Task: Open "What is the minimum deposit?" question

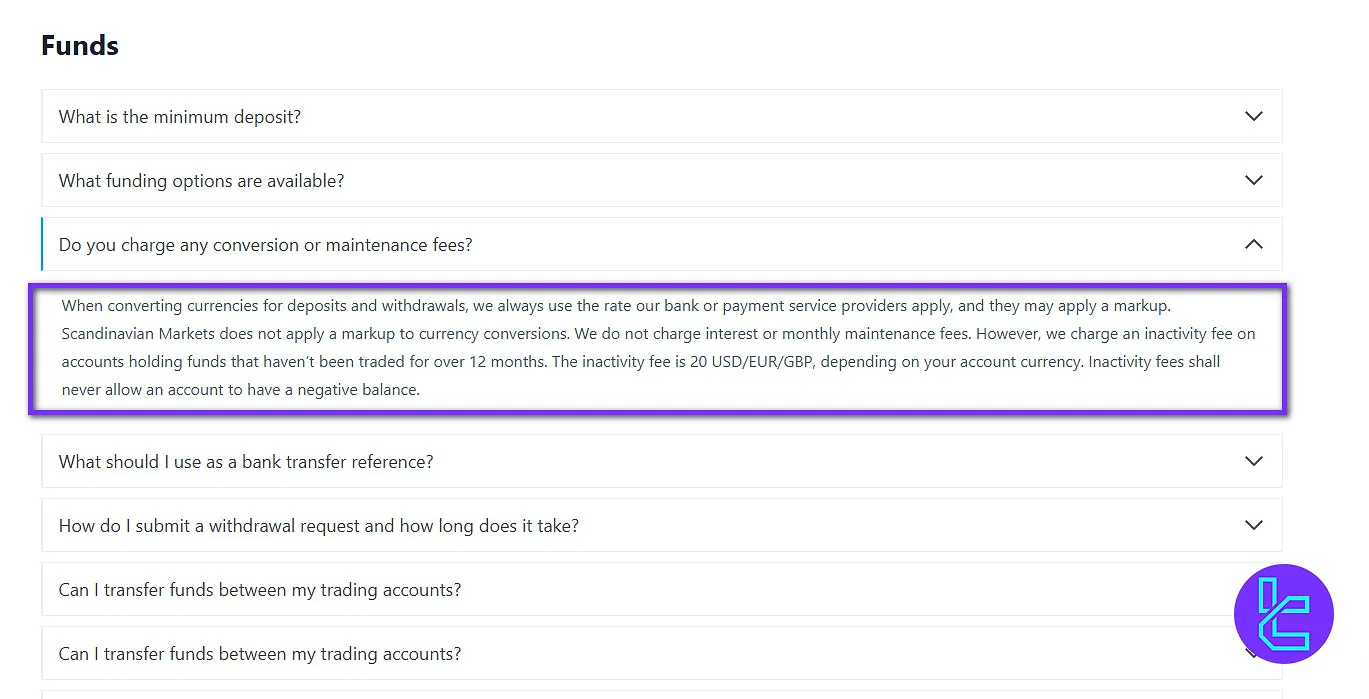Action: [180, 117]
